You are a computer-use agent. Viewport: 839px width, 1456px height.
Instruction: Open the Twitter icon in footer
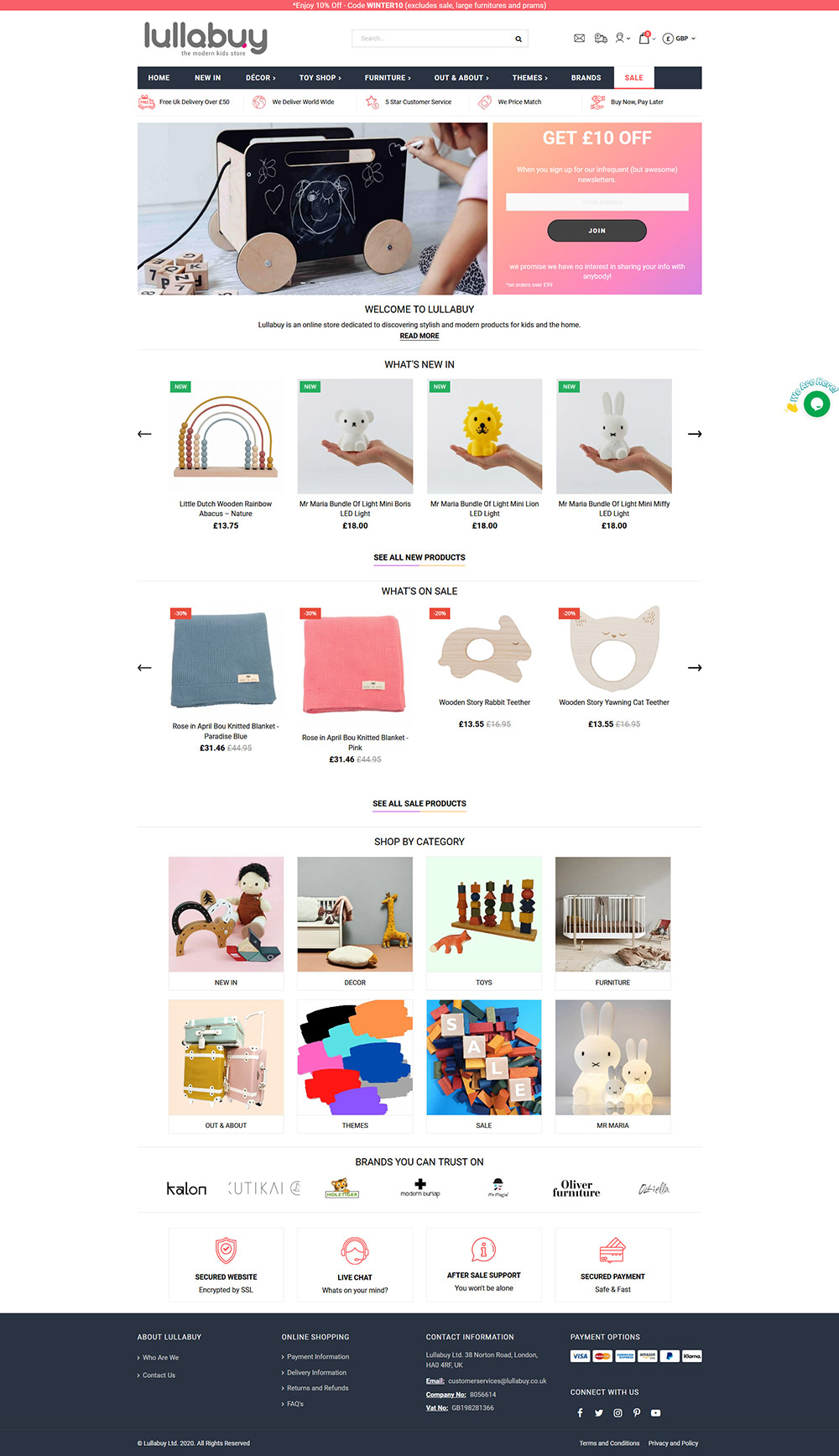(599, 1412)
